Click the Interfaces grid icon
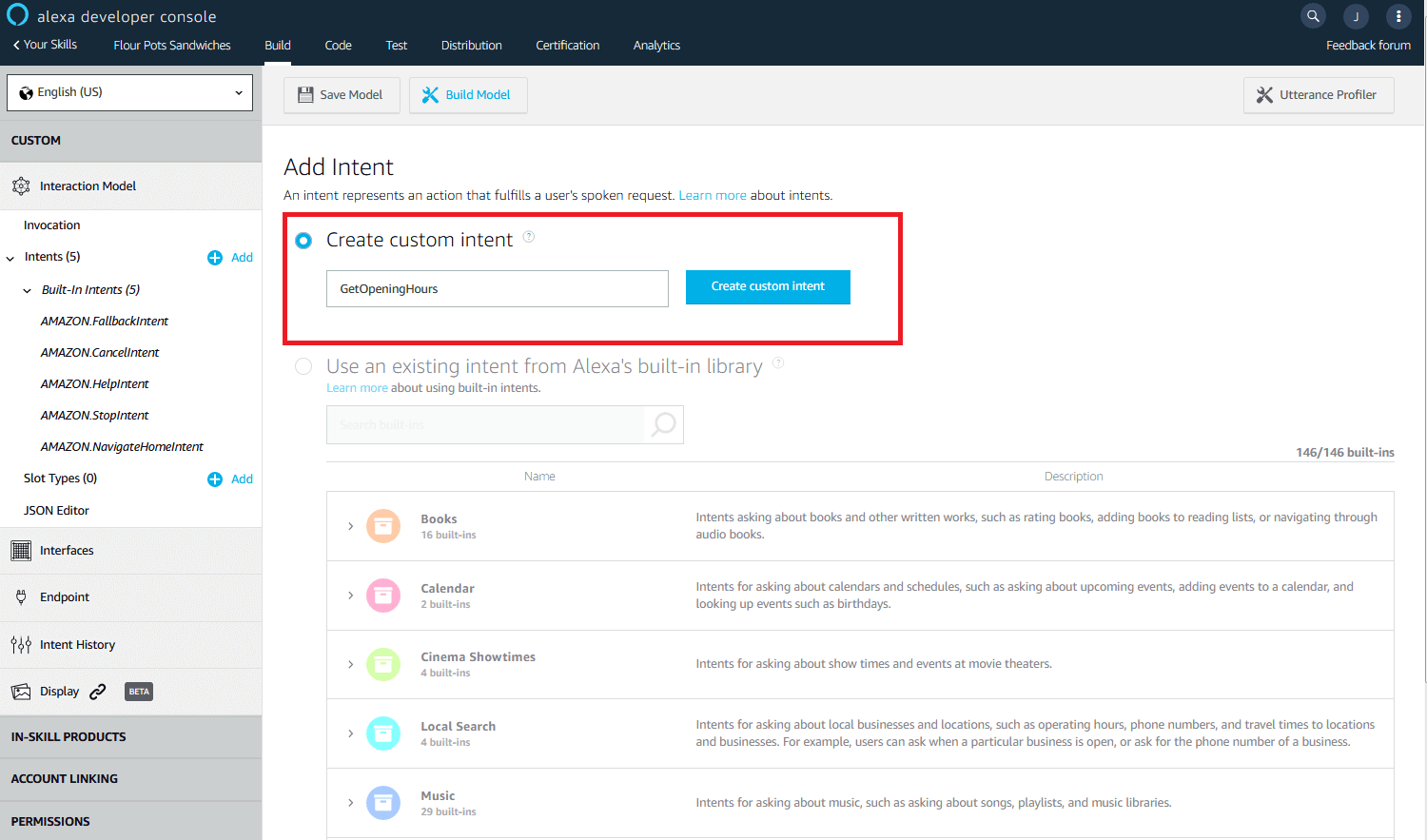The height and width of the screenshot is (840, 1427). 21,551
